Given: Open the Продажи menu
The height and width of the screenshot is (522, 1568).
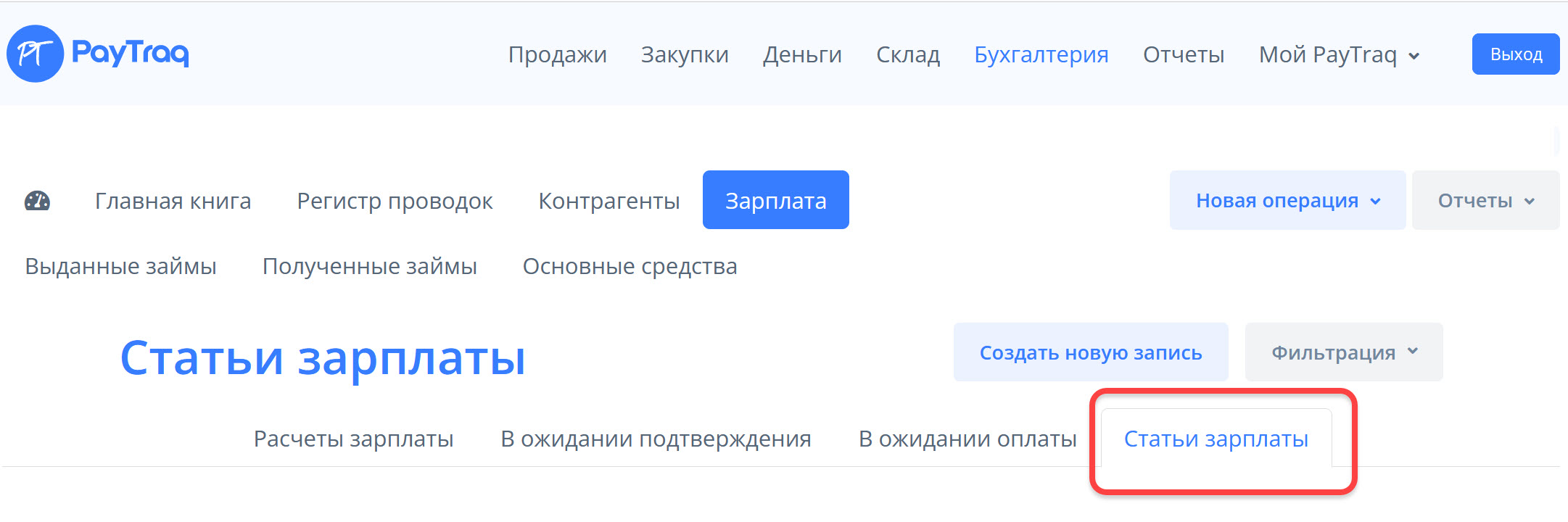Looking at the screenshot, I should 557,54.
